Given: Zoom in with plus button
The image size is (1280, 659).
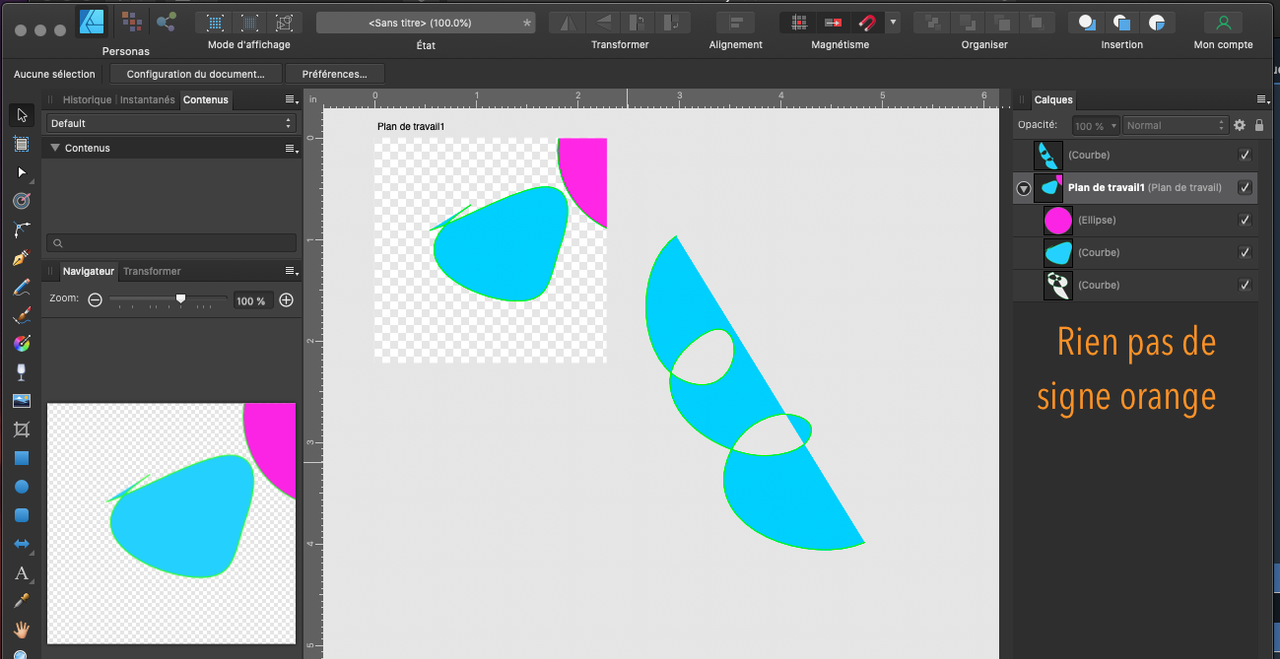Looking at the screenshot, I should tap(286, 300).
